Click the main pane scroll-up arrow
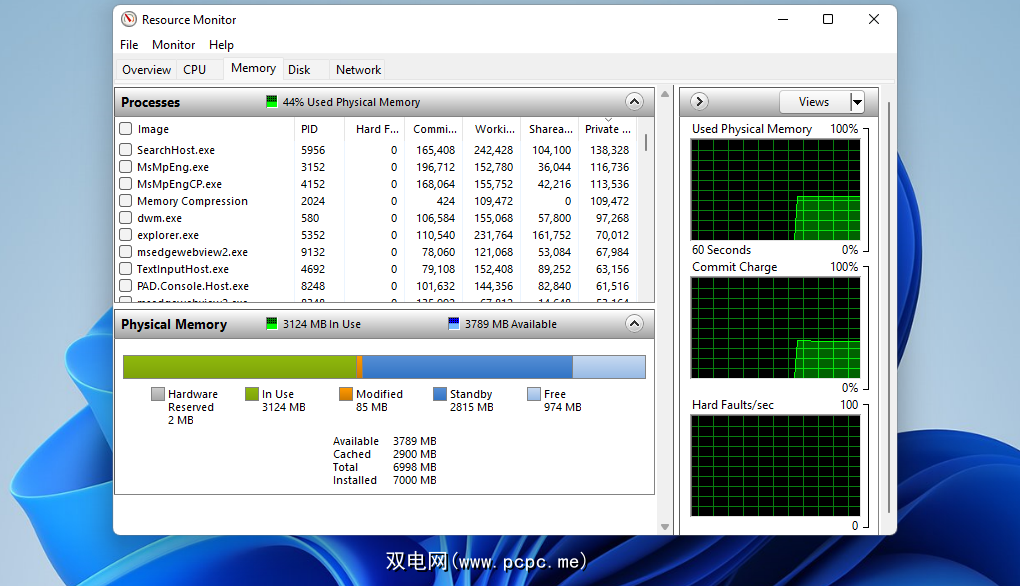The width and height of the screenshot is (1020, 586). click(x=665, y=94)
